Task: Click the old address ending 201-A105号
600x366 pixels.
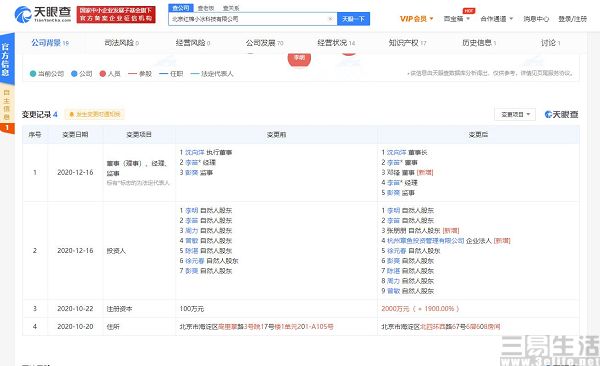Action: (x=256, y=327)
